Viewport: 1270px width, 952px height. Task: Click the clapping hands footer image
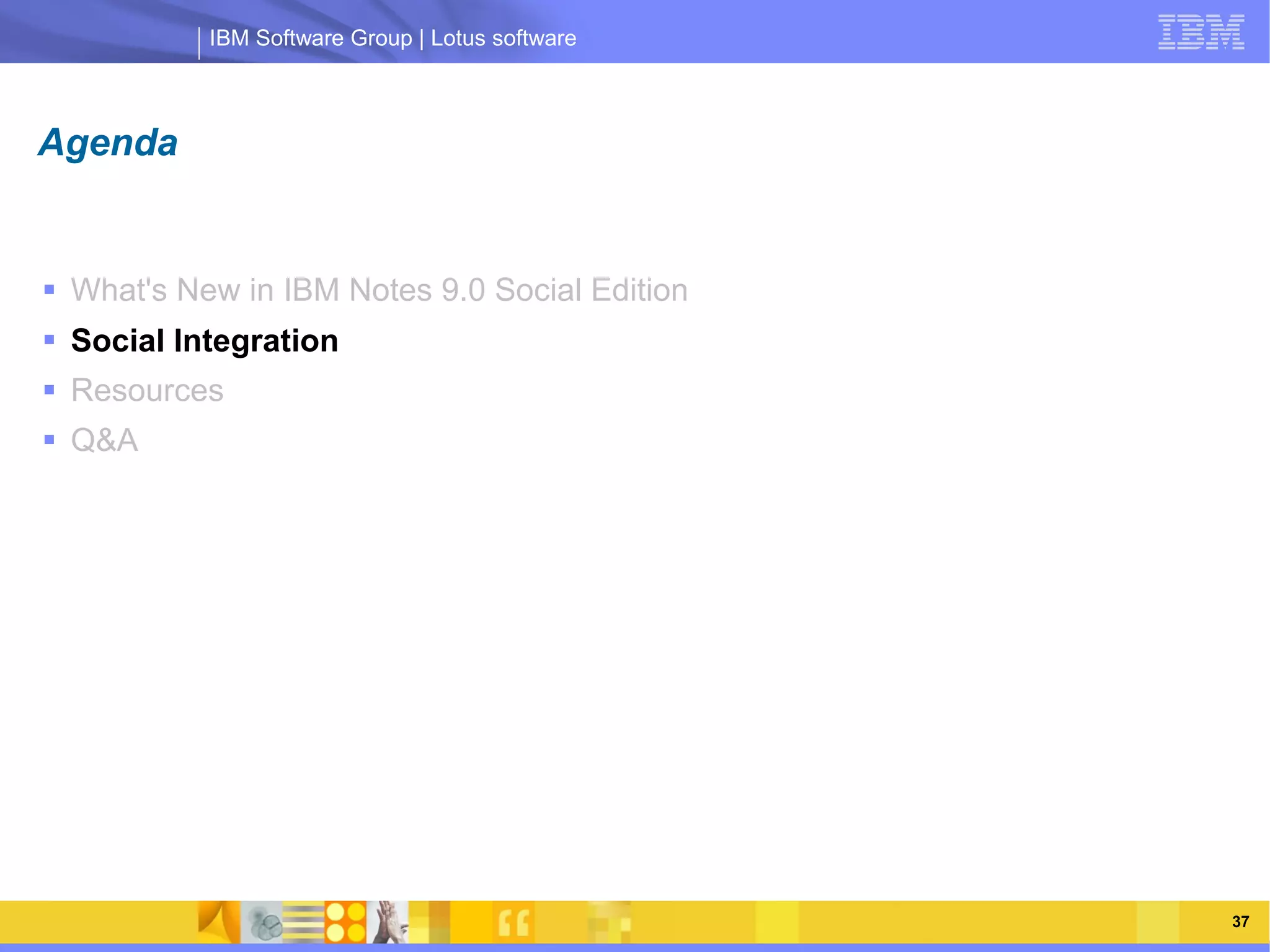[388, 922]
